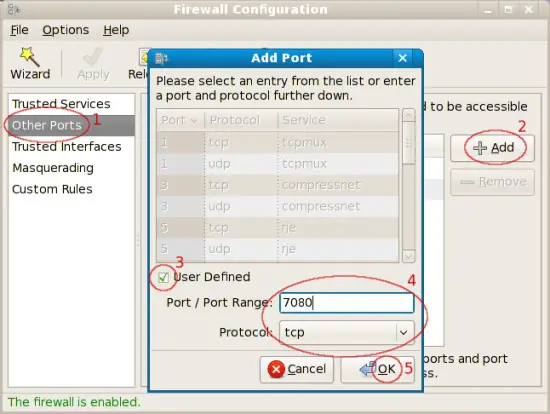Screen dimensions: 550x414
Task: Click the plus icon on Add button
Action: pyautogui.click(x=480, y=148)
